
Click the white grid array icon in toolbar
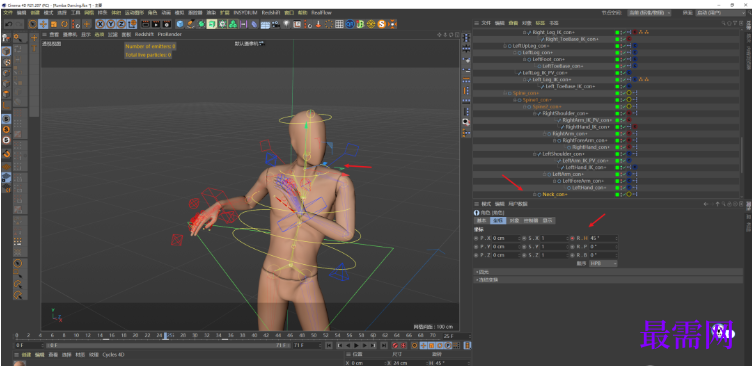click(340, 24)
